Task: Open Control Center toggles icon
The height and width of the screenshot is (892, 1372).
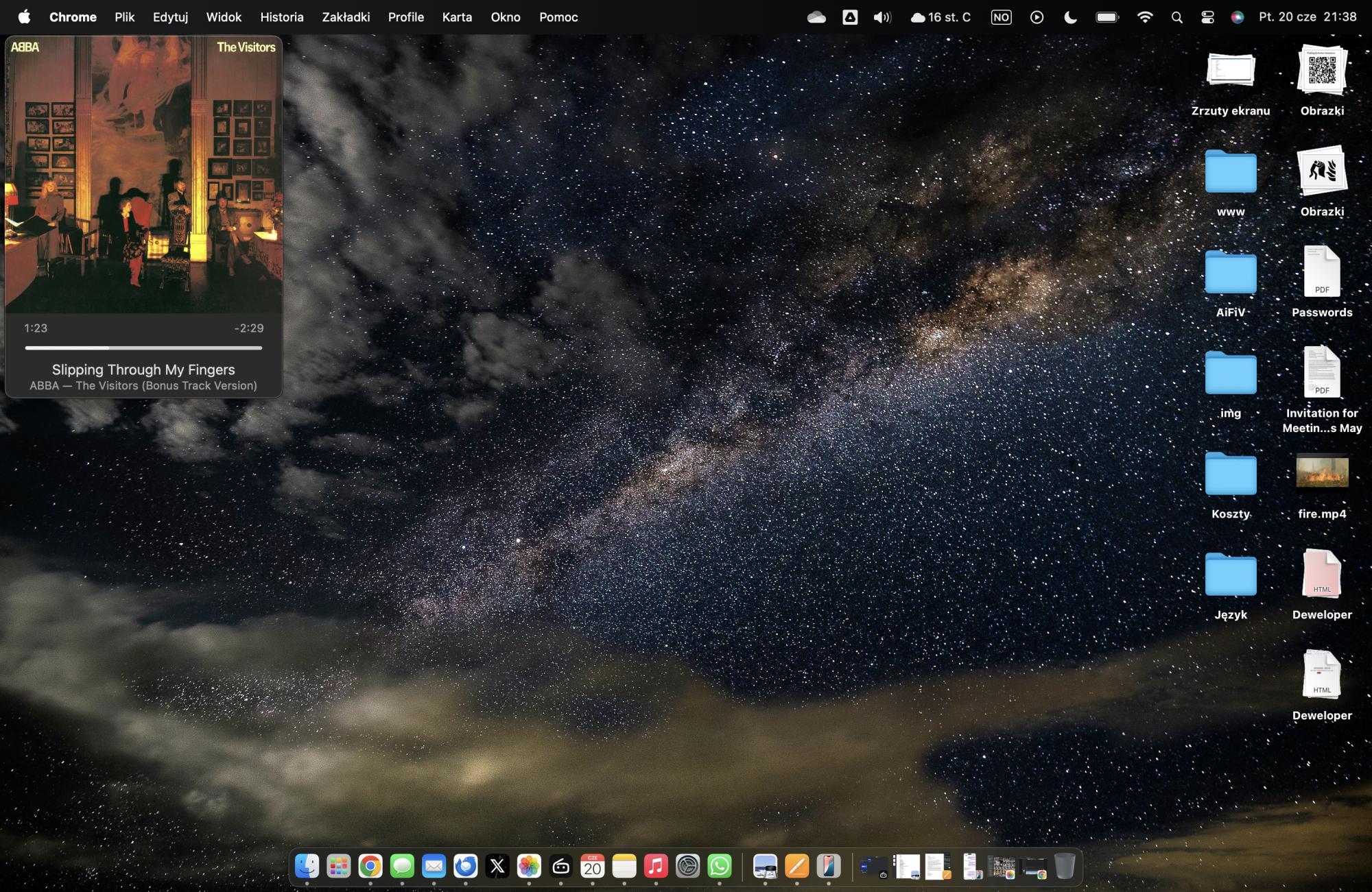Action: [x=1207, y=17]
